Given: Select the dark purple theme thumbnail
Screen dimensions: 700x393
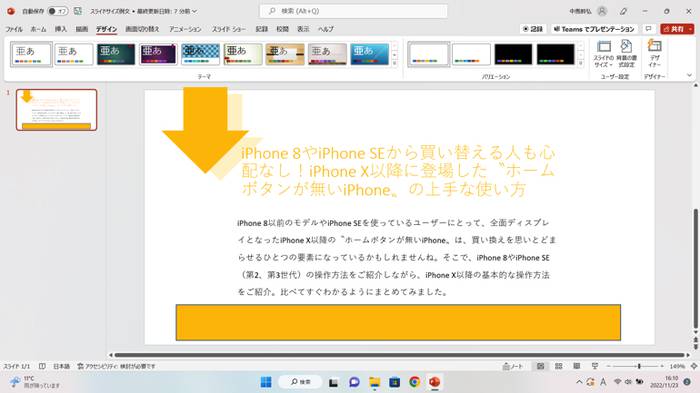Looking at the screenshot, I should tap(158, 54).
